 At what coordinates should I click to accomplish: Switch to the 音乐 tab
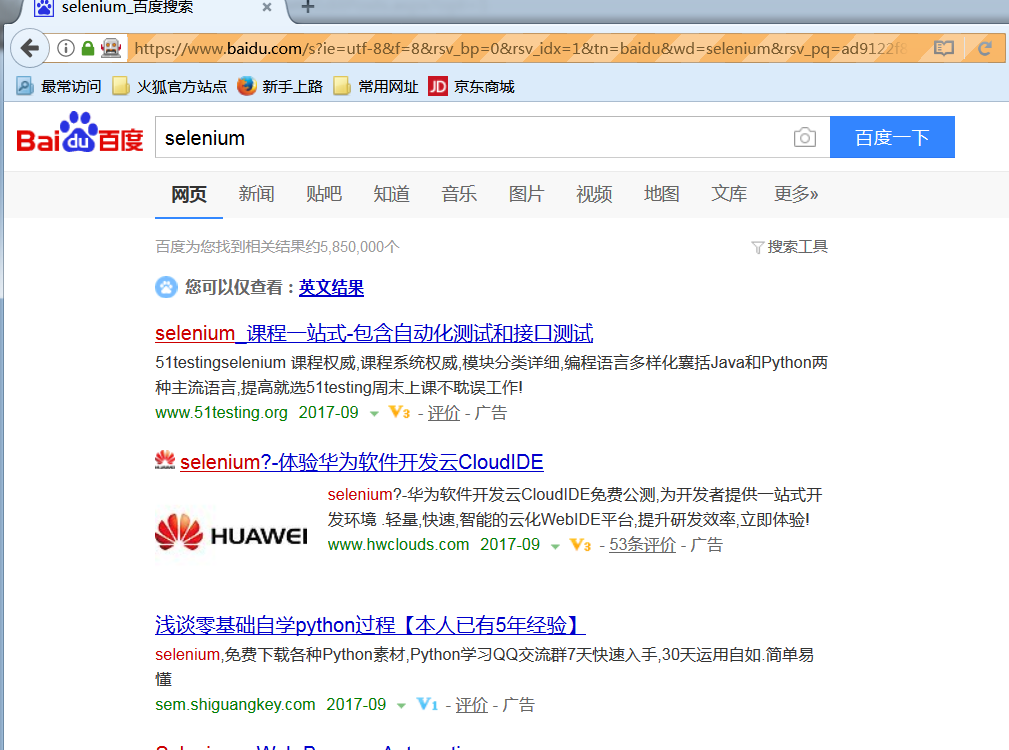[459, 194]
